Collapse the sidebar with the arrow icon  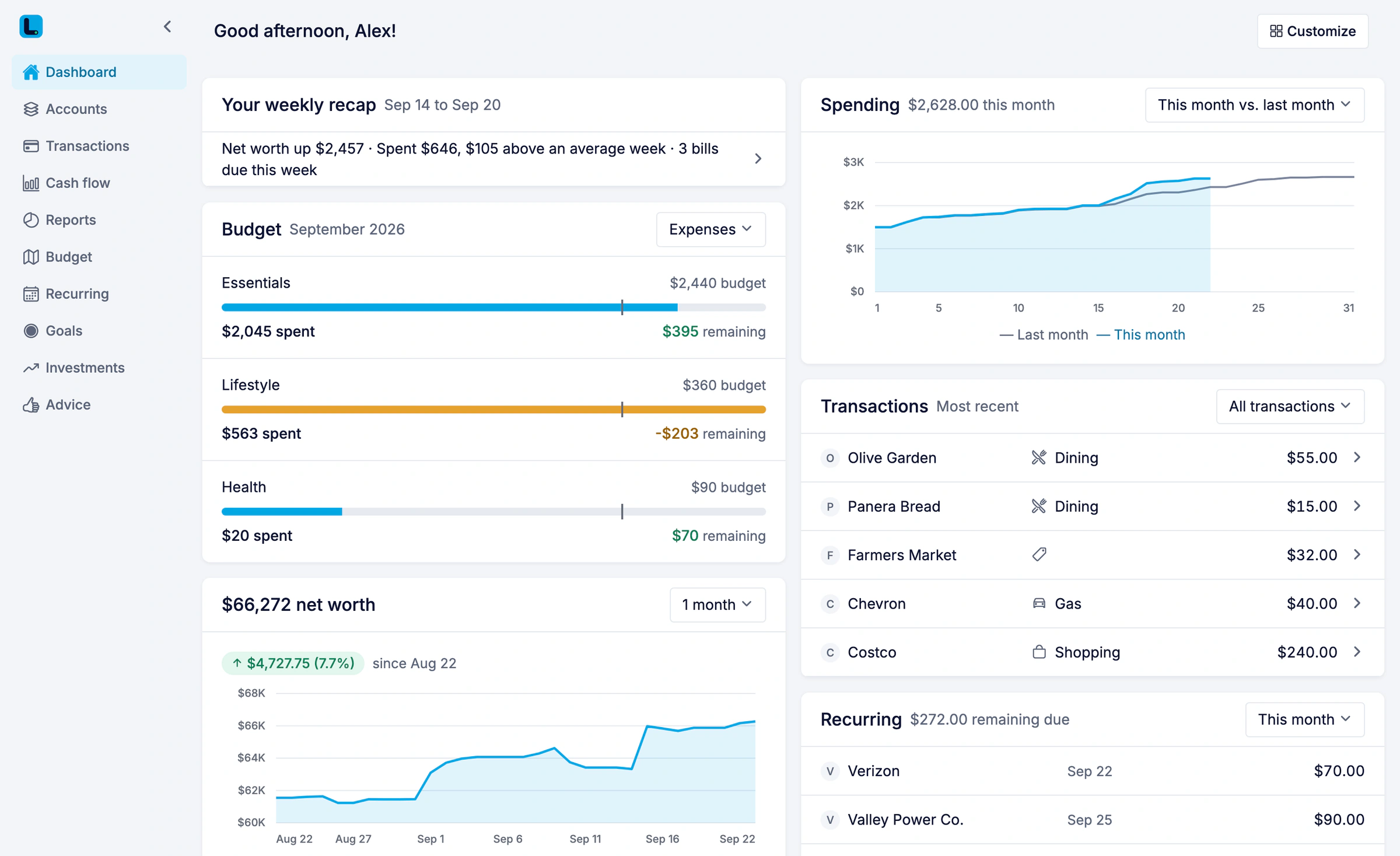coord(167,27)
